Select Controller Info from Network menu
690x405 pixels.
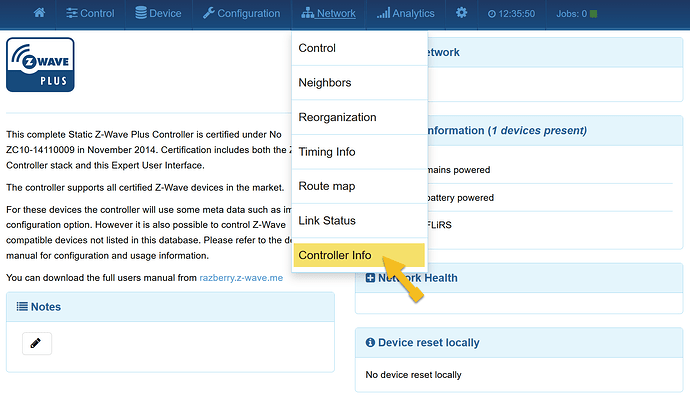coord(359,255)
